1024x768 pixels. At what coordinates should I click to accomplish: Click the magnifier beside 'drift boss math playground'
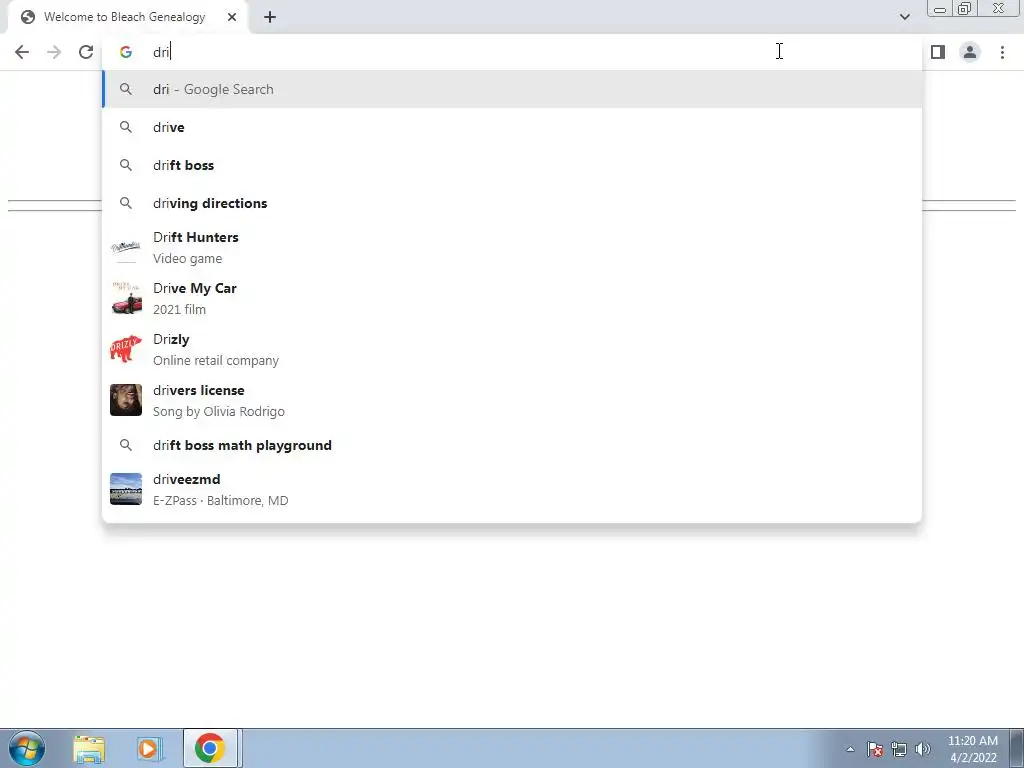coord(125,445)
